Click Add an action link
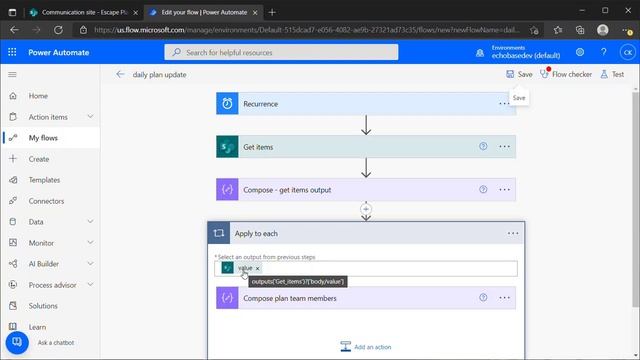 (366, 347)
